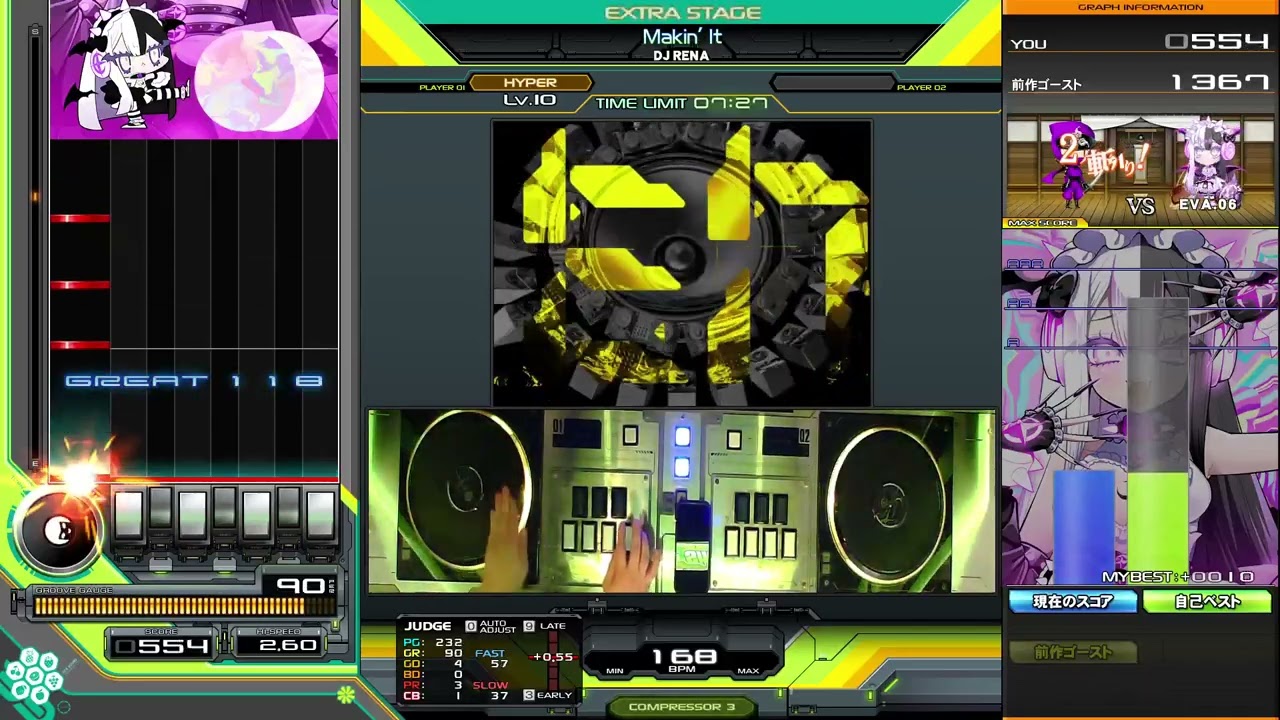Click the +0.55 timing offset value
1280x720 pixels.
pos(553,657)
